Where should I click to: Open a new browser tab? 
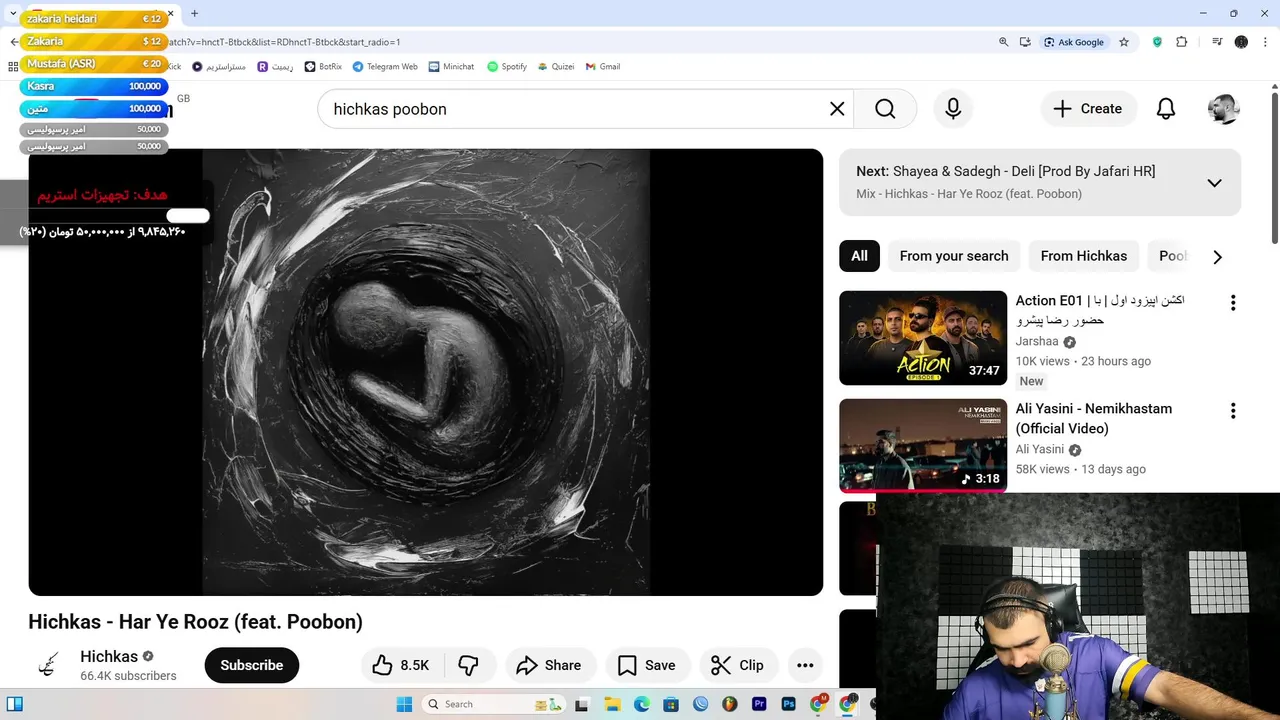pyautogui.click(x=194, y=14)
